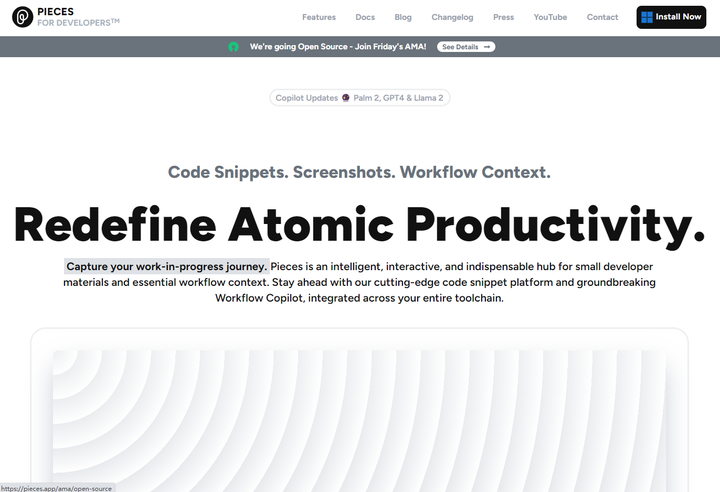This screenshot has height=492, width=720.
Task: Click the "Palm 2, GPT4 & Llama 2" text
Action: [x=398, y=98]
